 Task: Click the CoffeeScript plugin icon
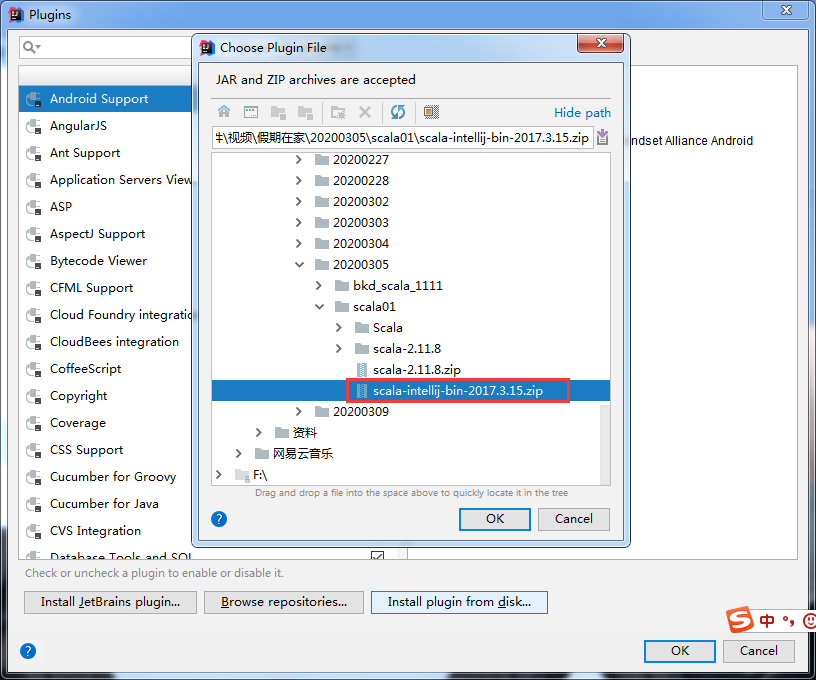coord(34,369)
